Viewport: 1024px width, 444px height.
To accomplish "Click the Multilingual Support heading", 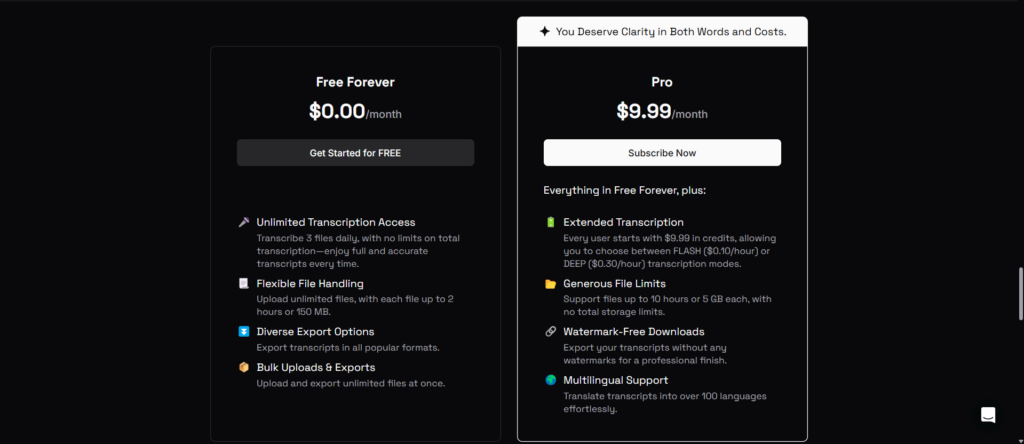I will pyautogui.click(x=616, y=380).
